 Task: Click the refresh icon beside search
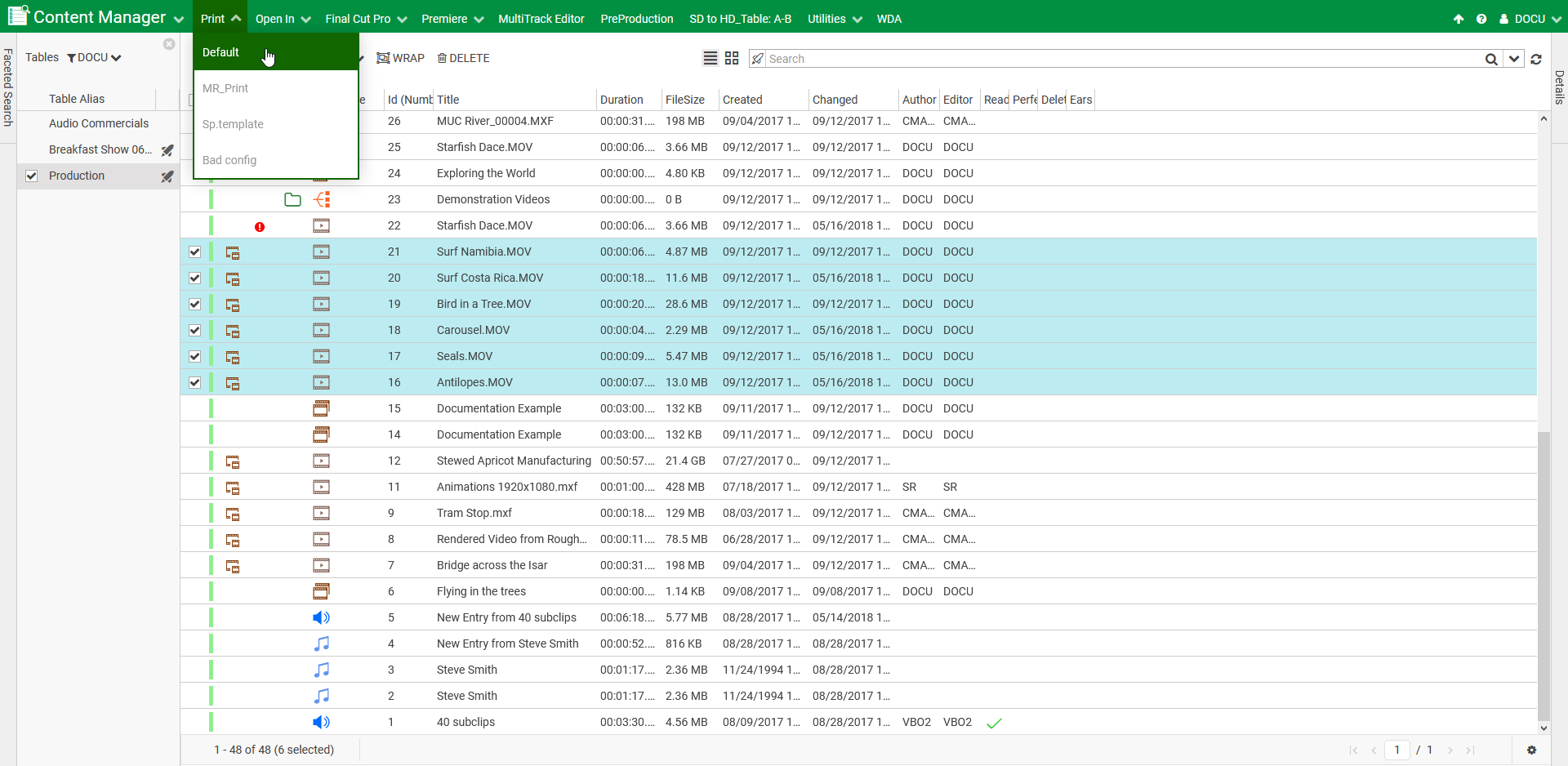point(1536,59)
